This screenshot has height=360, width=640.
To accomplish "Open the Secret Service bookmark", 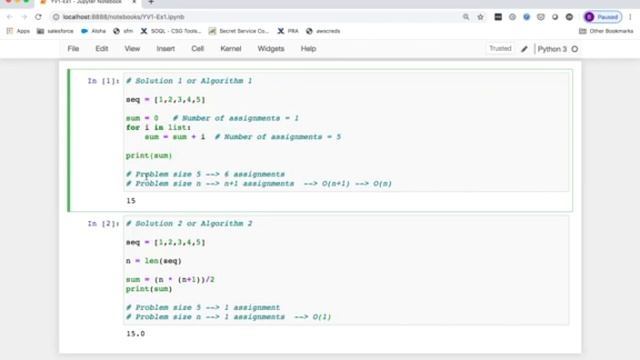I will [x=239, y=31].
